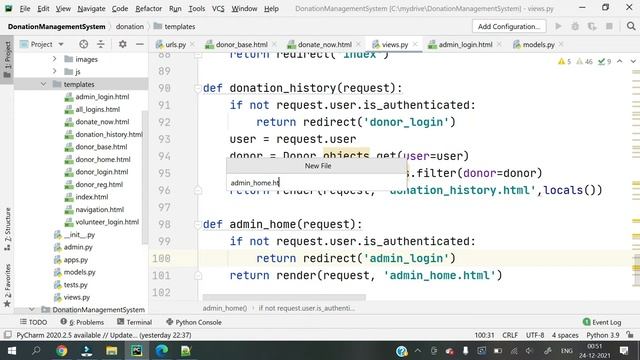Open the Project view dropdown
The height and width of the screenshot is (360, 640).
(42, 44)
